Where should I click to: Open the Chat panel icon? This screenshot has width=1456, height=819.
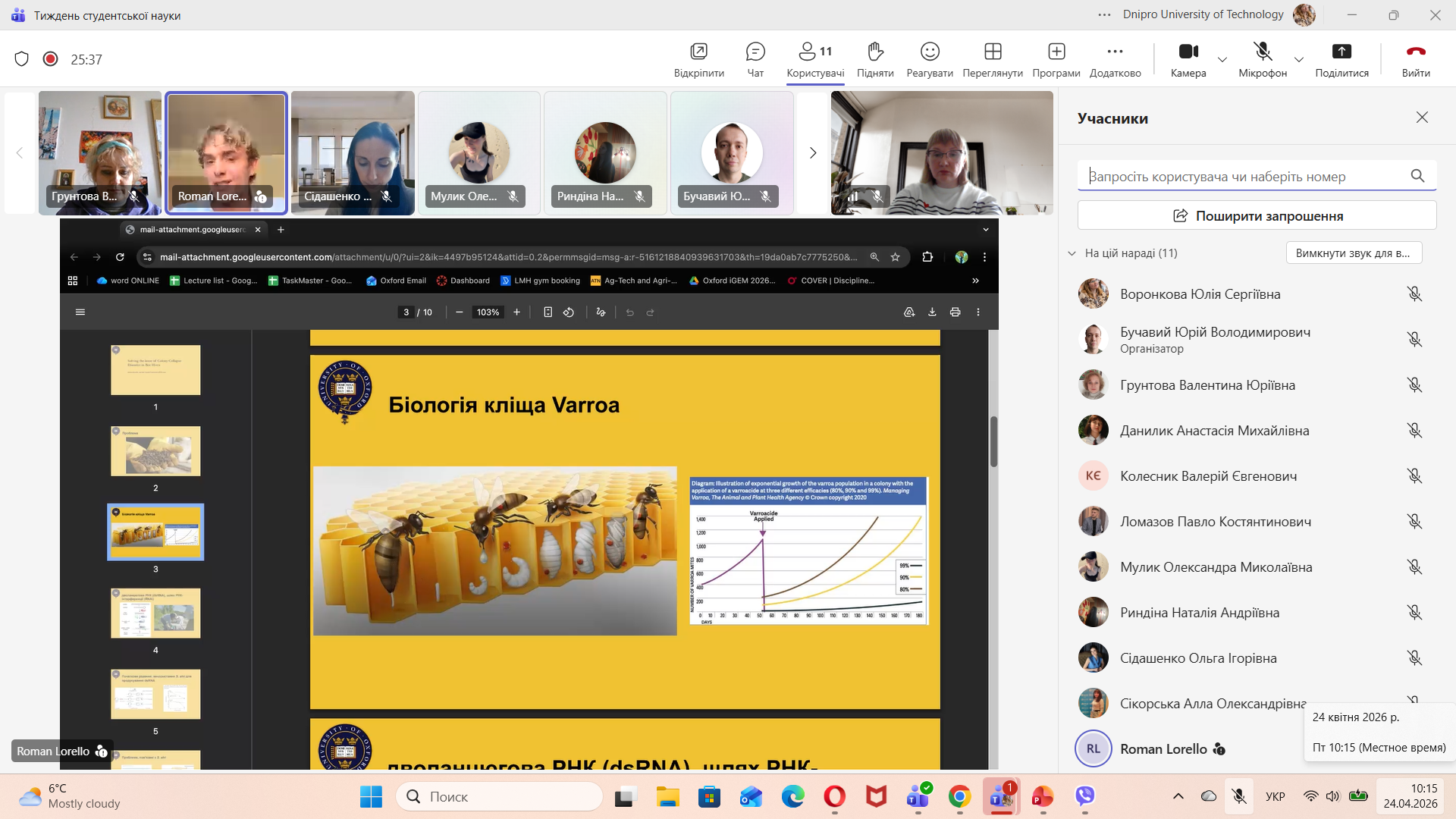pyautogui.click(x=755, y=52)
